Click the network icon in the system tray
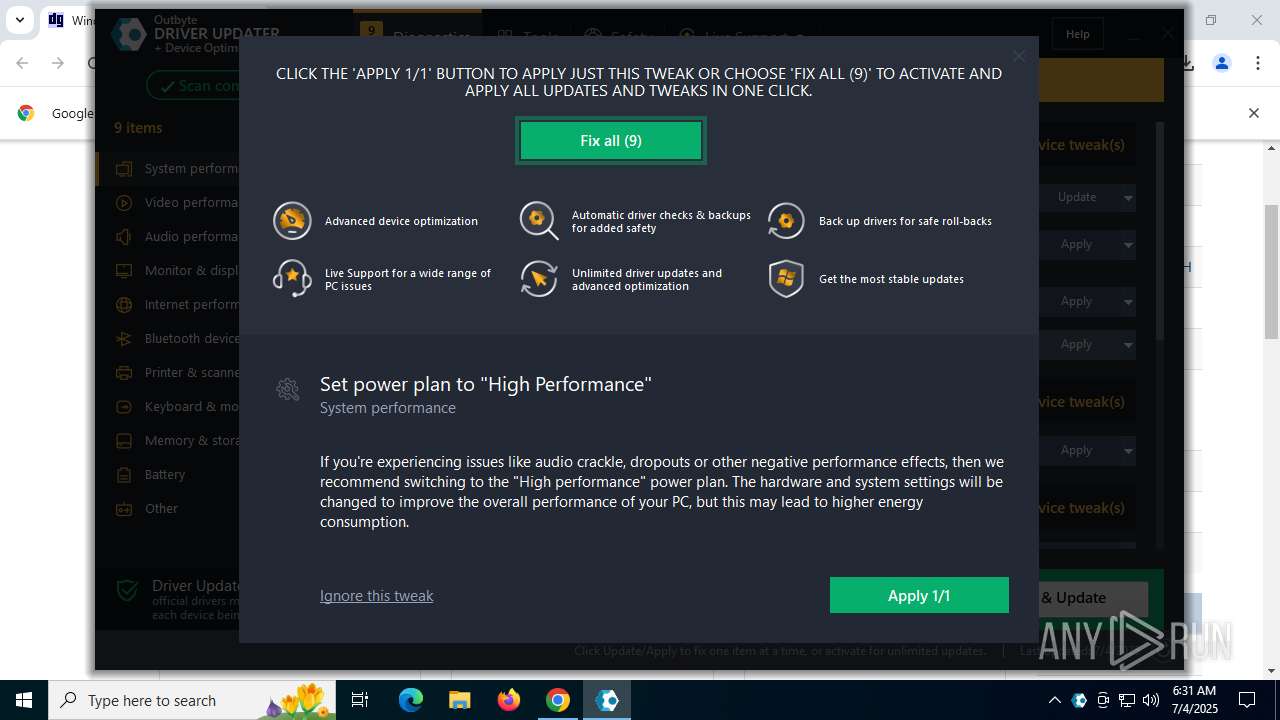Image resolution: width=1280 pixels, height=720 pixels. [x=1127, y=700]
